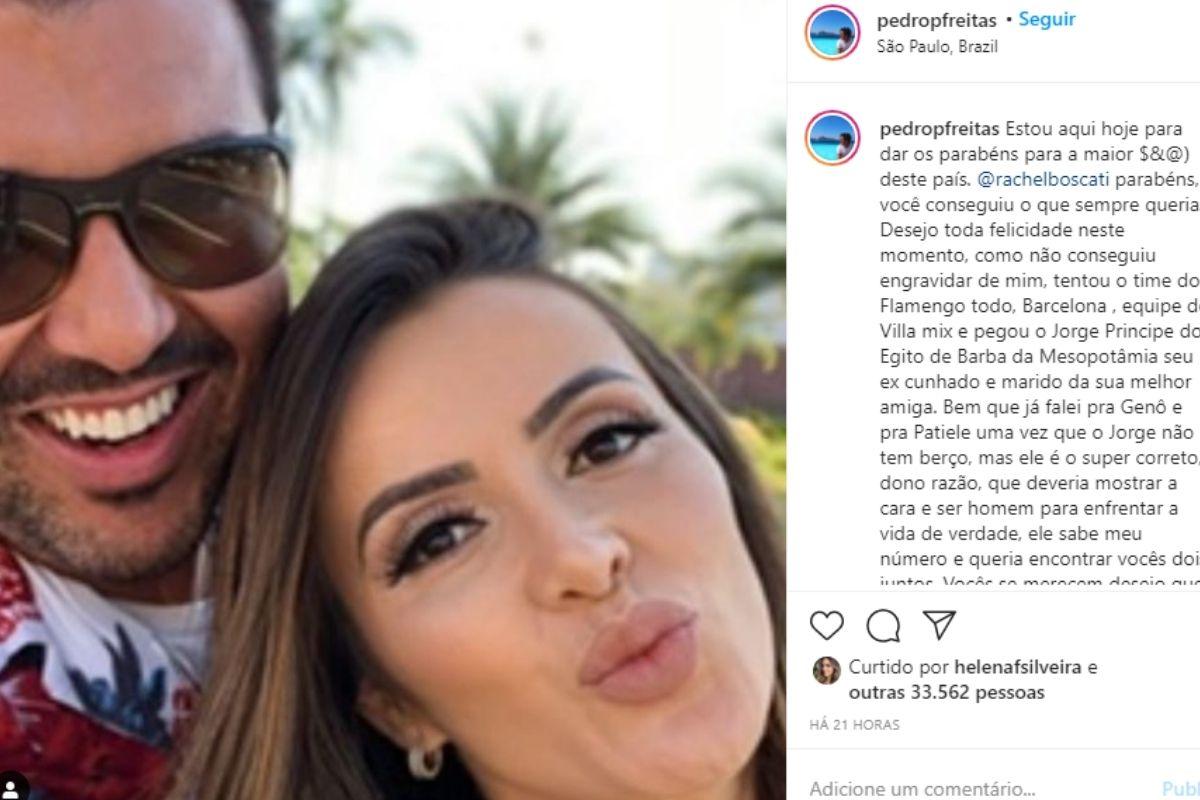This screenshot has width=1200, height=800.
Task: Open the pedropfreitas avatar beside the caption
Action: coord(832,138)
